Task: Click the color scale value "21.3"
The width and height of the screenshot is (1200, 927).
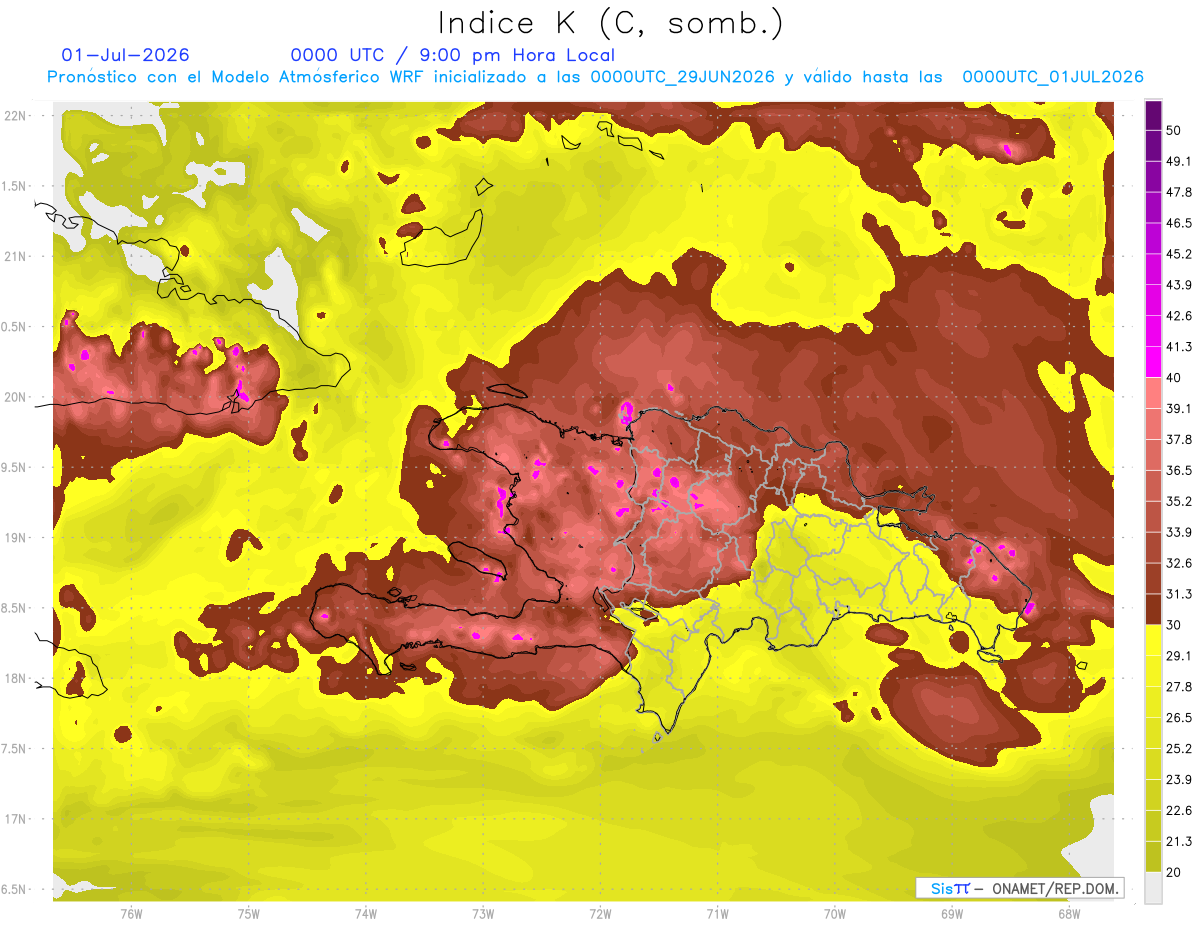Action: (x=1179, y=841)
